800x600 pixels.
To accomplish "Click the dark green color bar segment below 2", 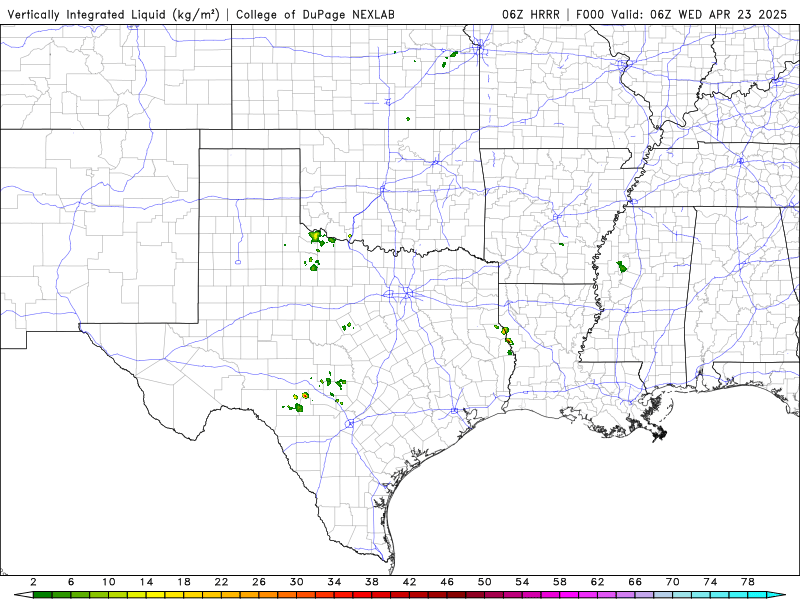I will pos(43,595).
